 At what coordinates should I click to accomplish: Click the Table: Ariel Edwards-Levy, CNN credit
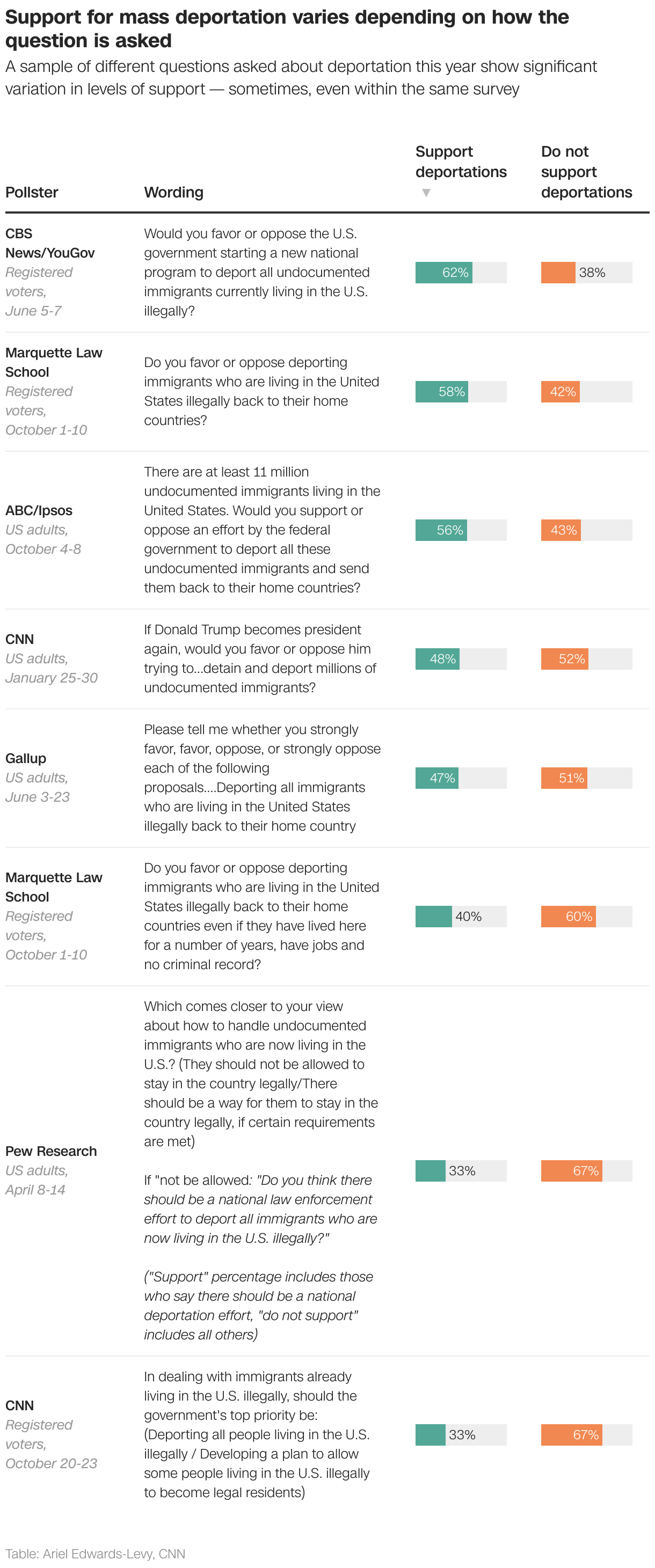[95, 1554]
